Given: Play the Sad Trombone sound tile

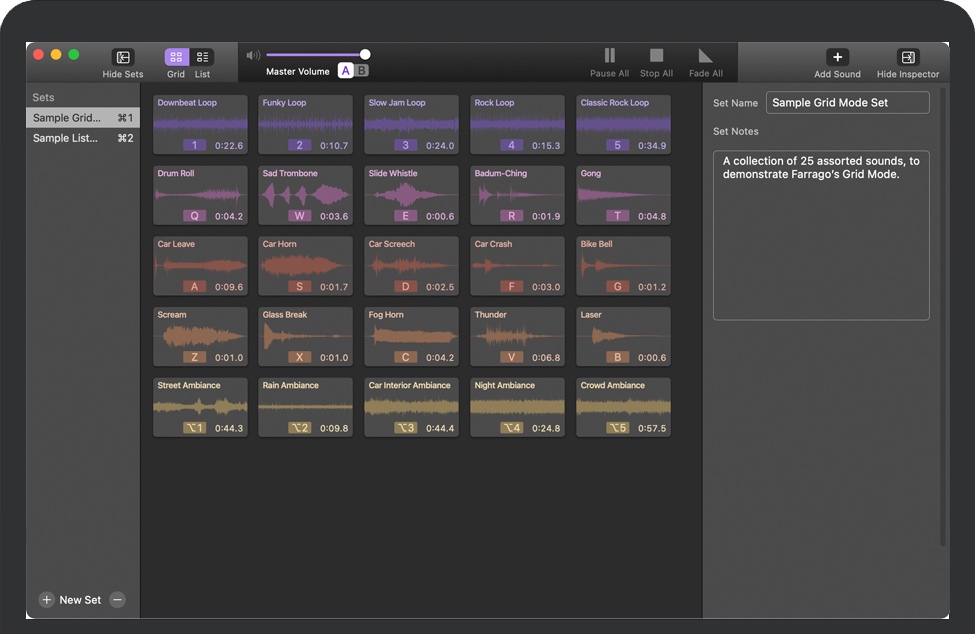Looking at the screenshot, I should click(305, 195).
